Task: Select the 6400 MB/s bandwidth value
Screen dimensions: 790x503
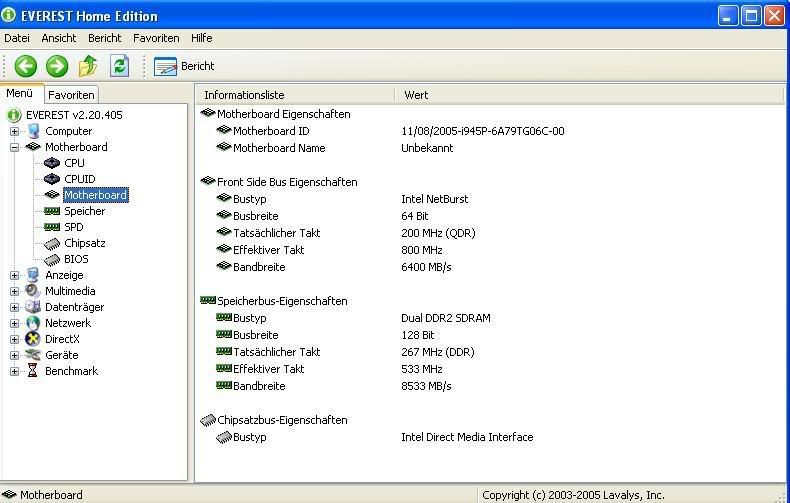Action: [x=426, y=267]
